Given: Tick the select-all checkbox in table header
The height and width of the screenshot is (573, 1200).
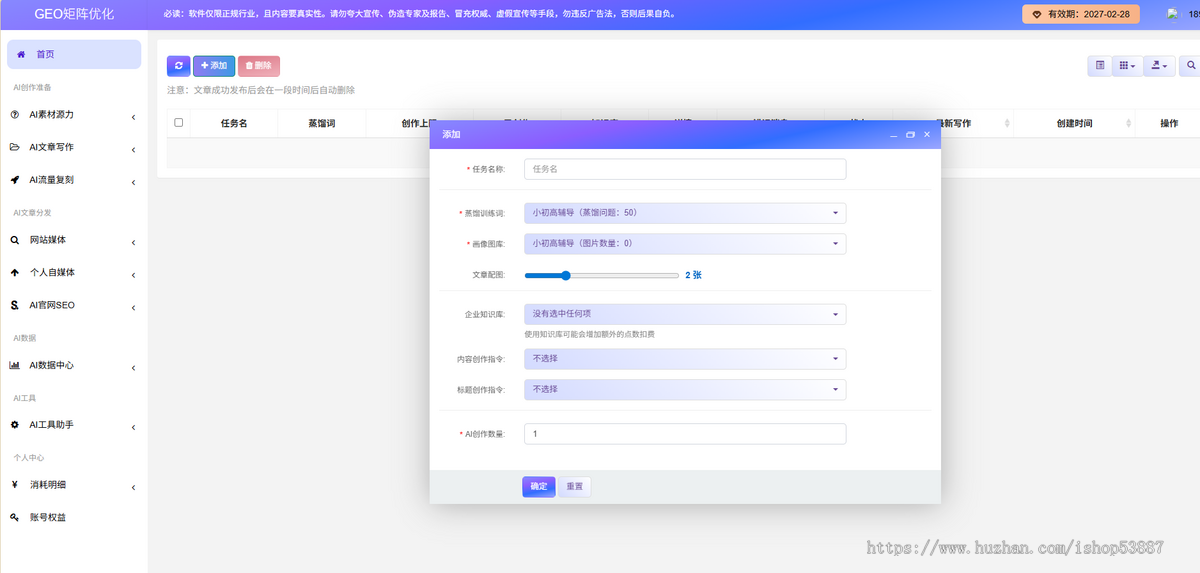Looking at the screenshot, I should pyautogui.click(x=179, y=123).
